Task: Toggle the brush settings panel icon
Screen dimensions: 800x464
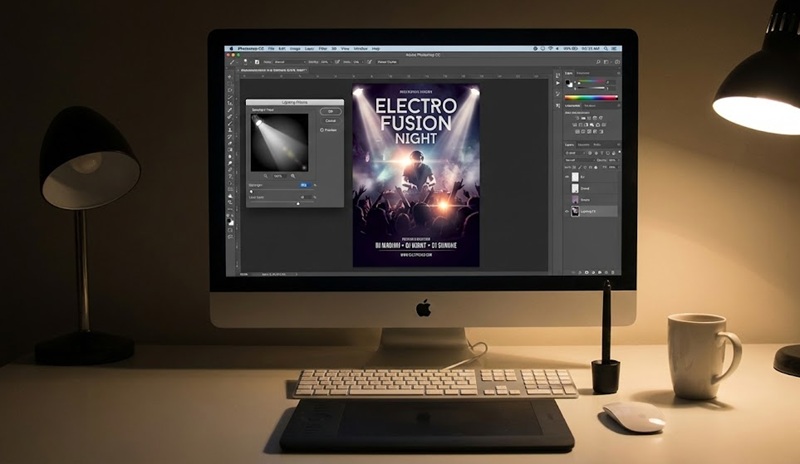Action: [257, 62]
